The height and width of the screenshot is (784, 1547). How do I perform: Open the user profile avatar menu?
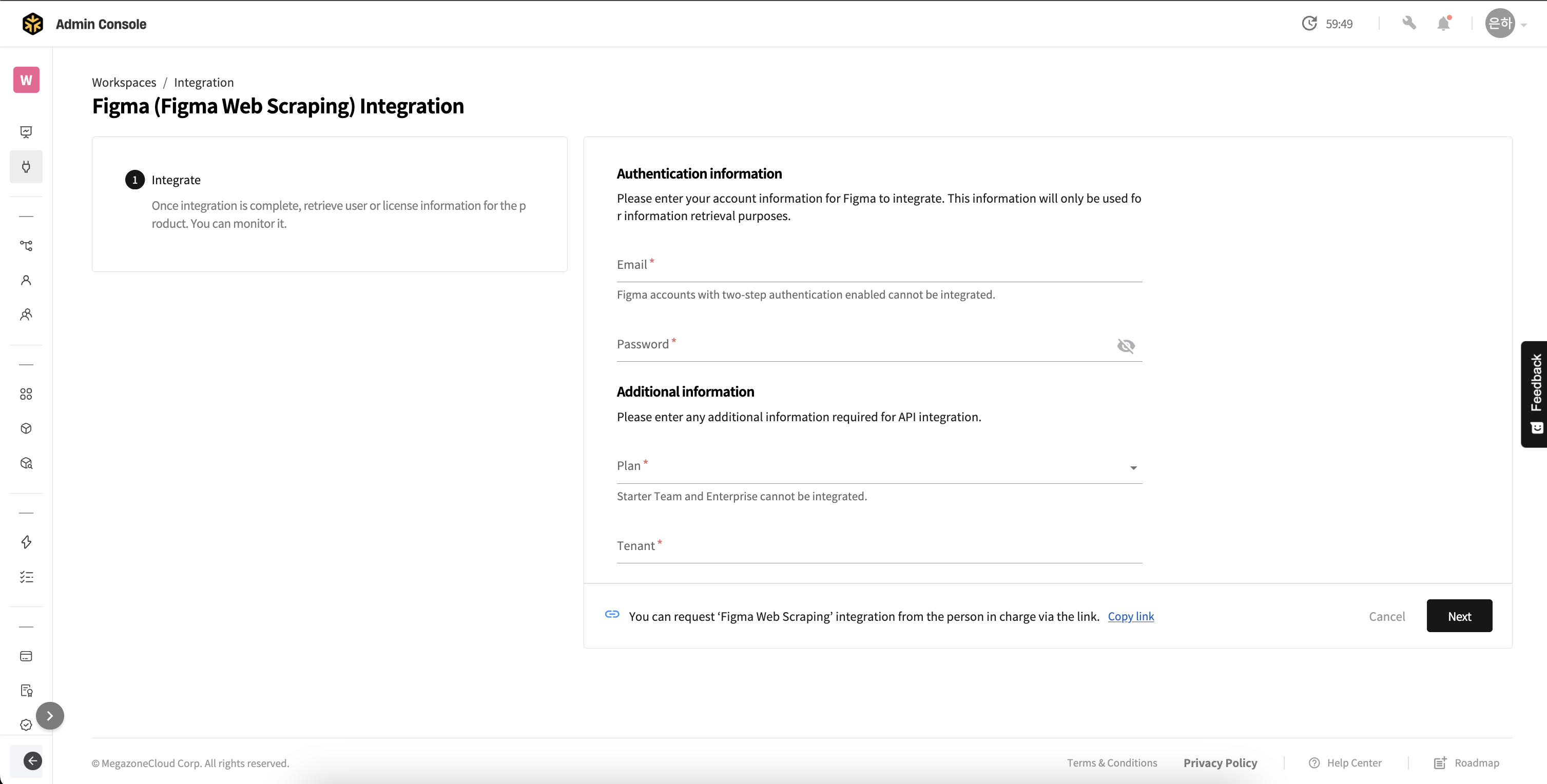coord(1501,24)
